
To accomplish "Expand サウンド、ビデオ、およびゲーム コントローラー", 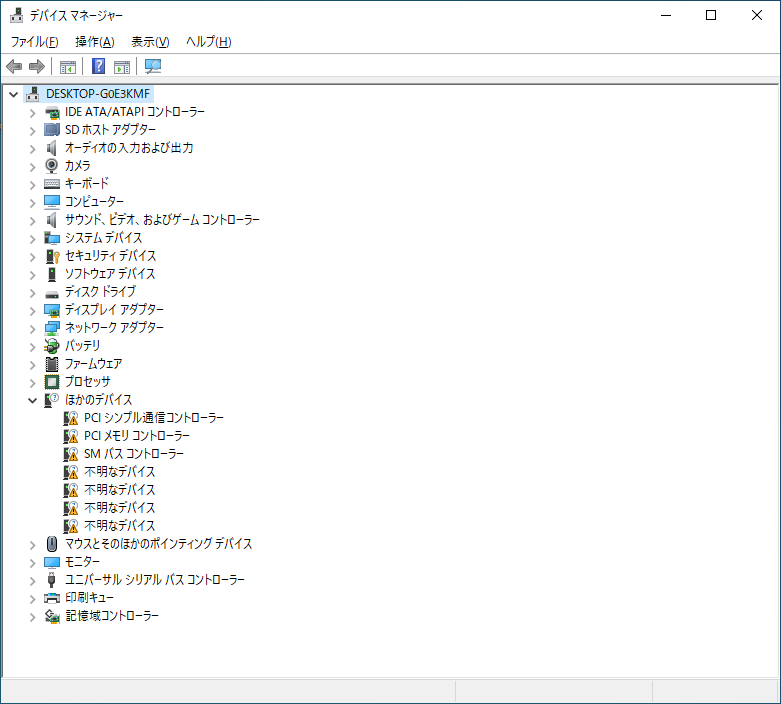I will (x=33, y=221).
